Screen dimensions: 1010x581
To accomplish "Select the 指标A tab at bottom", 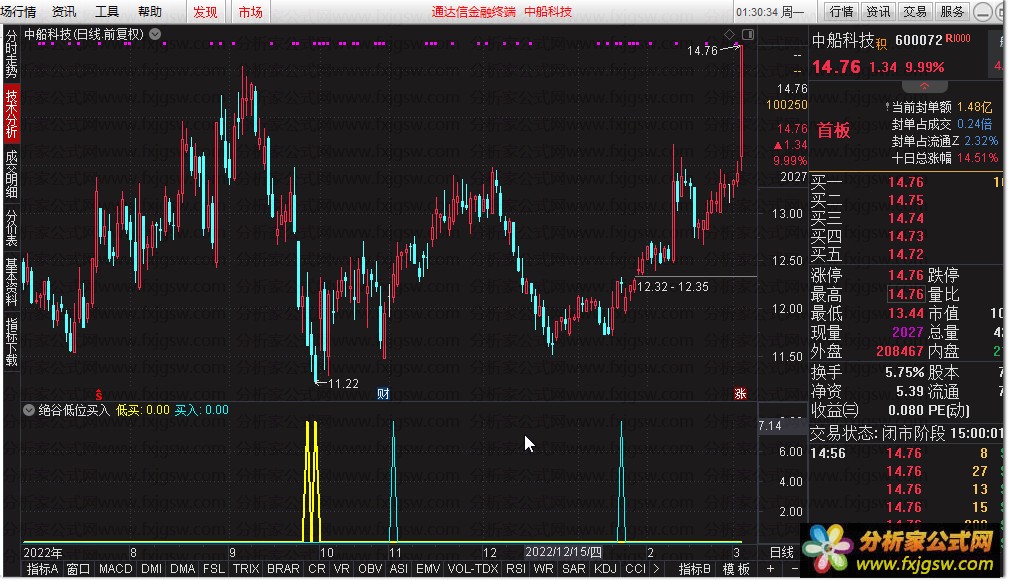I will [x=42, y=569].
